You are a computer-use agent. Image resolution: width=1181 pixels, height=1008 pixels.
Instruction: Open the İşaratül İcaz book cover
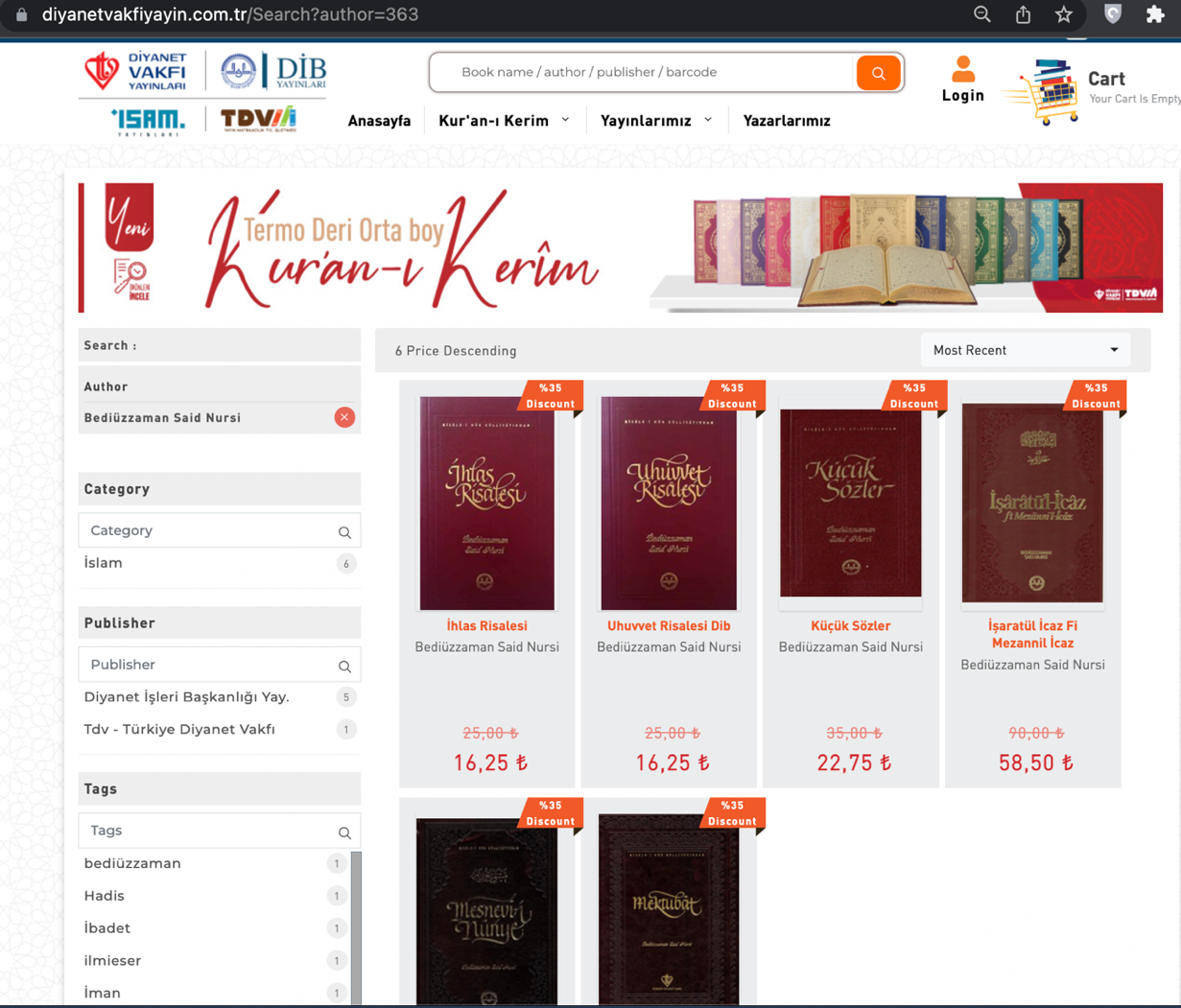tap(1032, 503)
